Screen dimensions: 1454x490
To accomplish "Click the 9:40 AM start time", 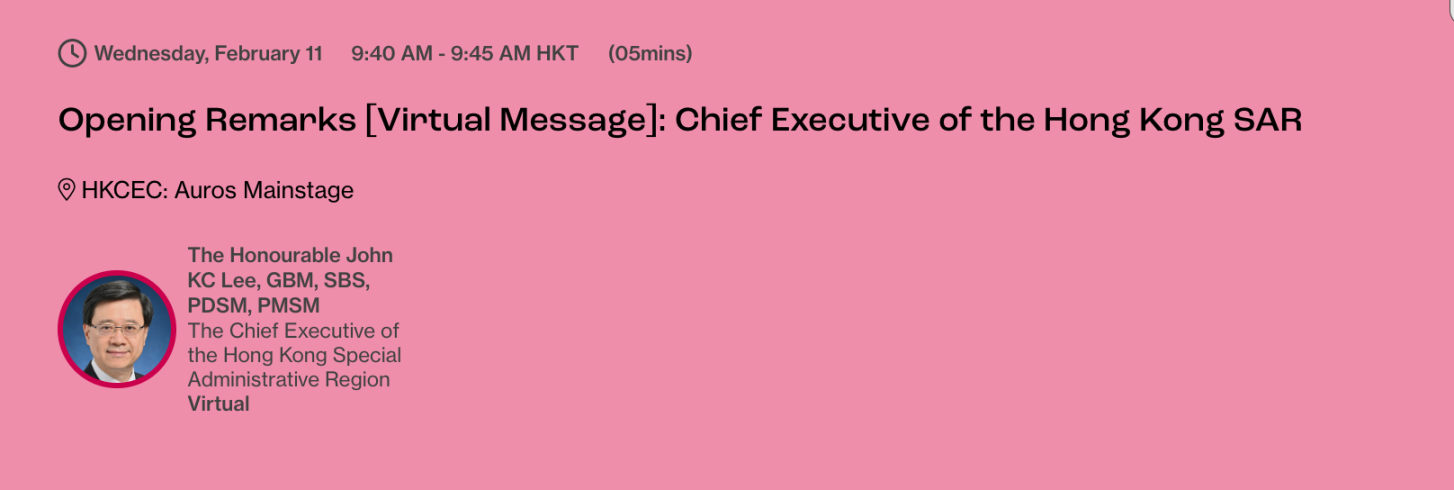I will pos(391,54).
